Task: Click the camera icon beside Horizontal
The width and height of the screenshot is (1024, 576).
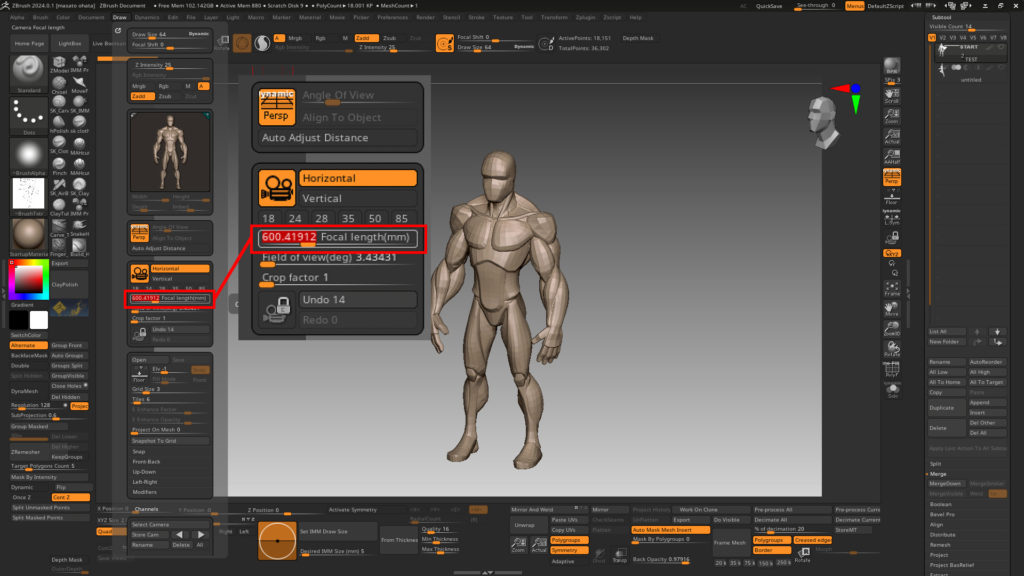Action: [x=275, y=187]
